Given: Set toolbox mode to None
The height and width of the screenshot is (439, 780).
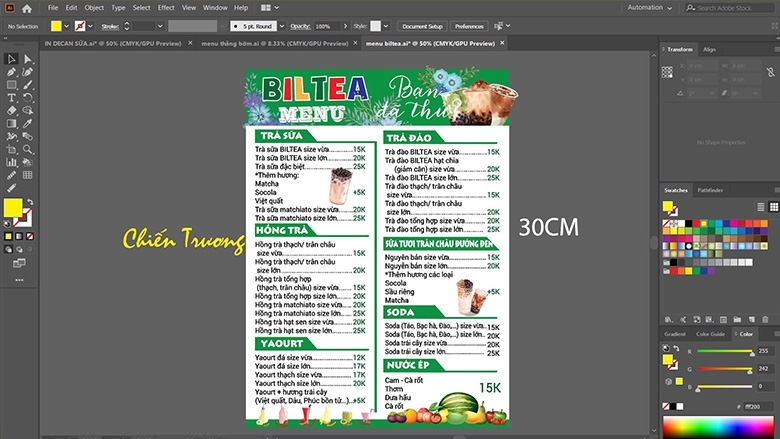Looking at the screenshot, I should pyautogui.click(x=30, y=236).
